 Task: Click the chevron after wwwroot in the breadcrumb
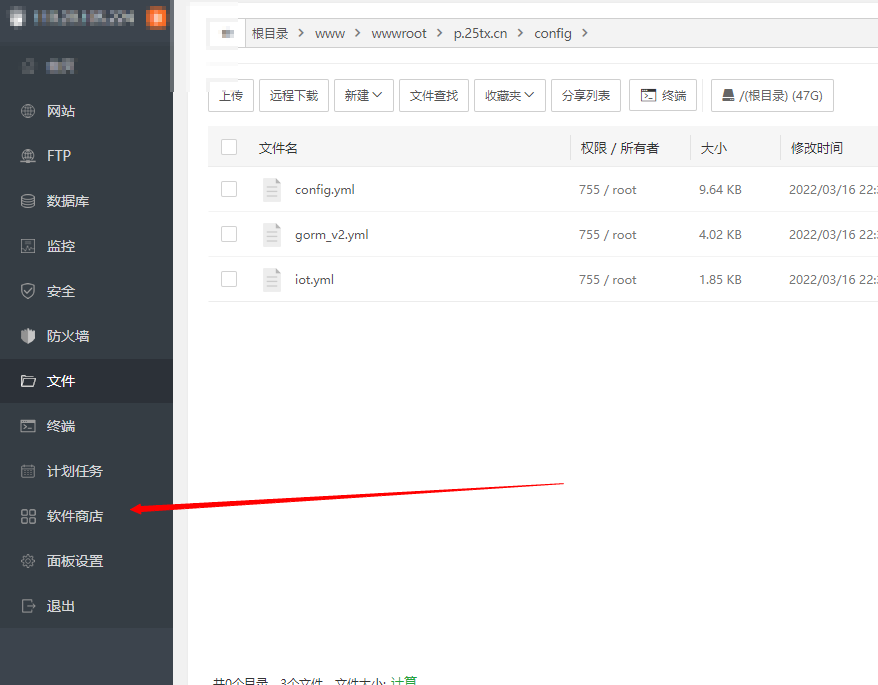(440, 34)
